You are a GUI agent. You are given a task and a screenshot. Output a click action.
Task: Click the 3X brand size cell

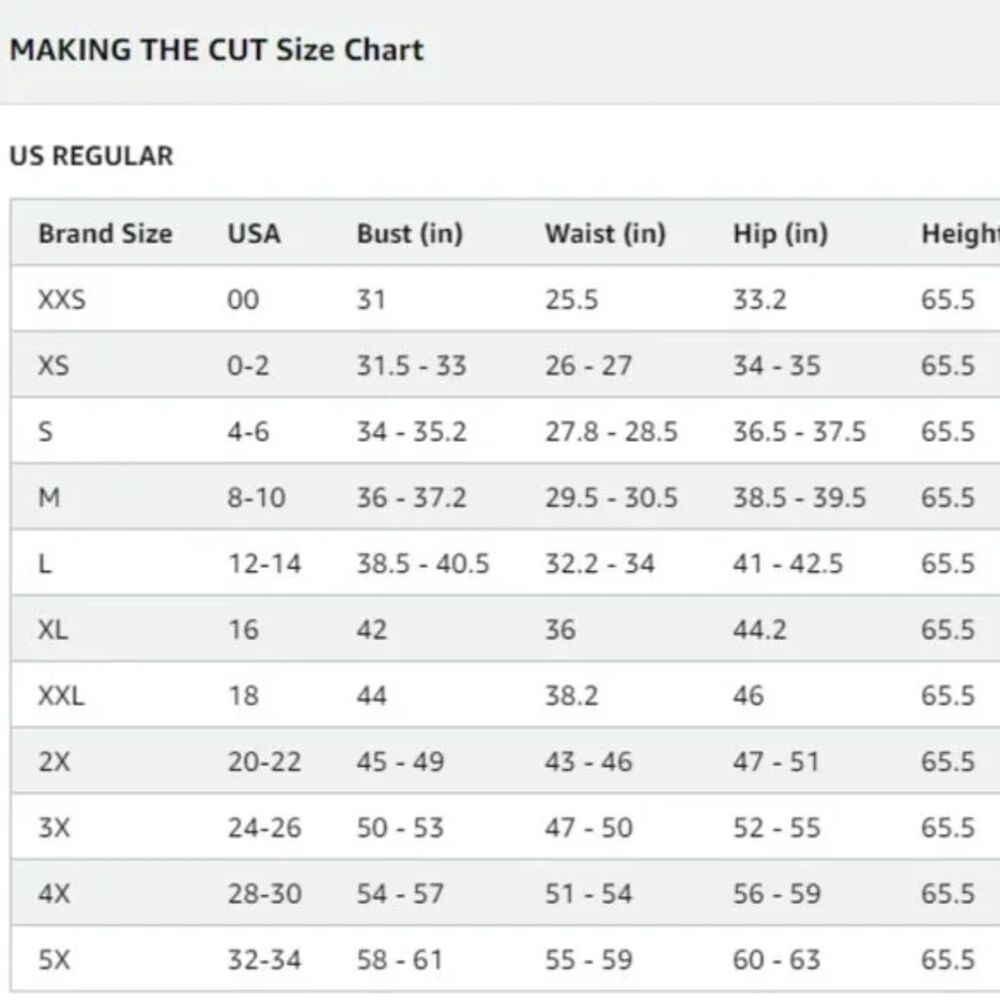(x=54, y=828)
